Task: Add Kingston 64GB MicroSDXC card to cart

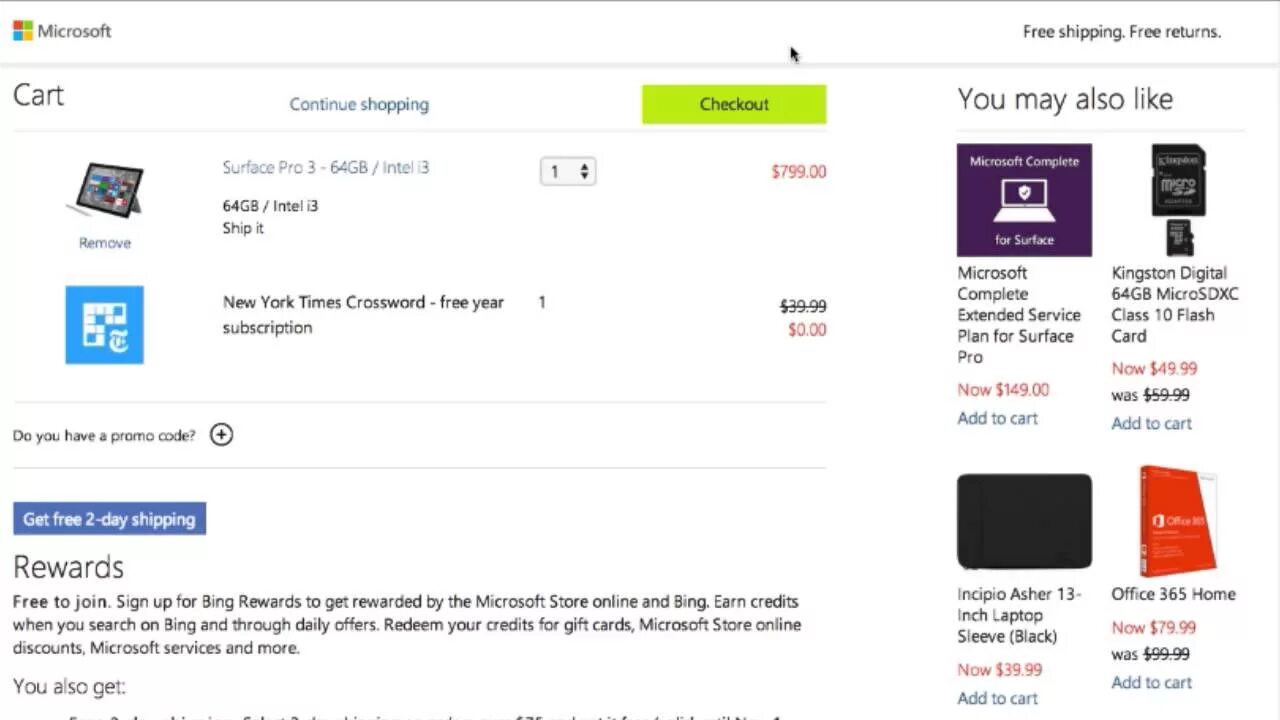Action: point(1151,423)
